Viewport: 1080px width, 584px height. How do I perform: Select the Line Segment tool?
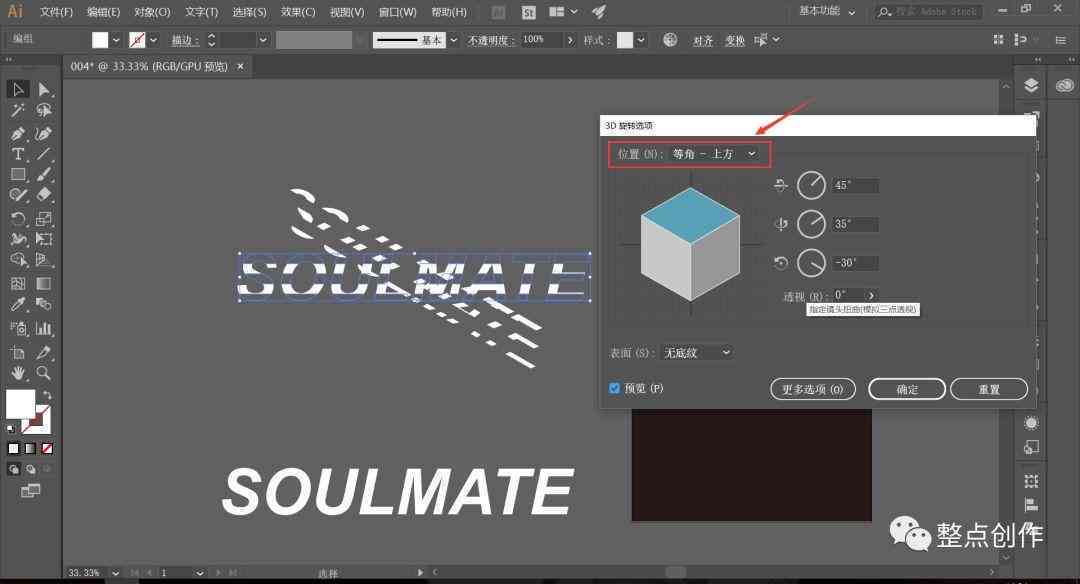point(43,154)
